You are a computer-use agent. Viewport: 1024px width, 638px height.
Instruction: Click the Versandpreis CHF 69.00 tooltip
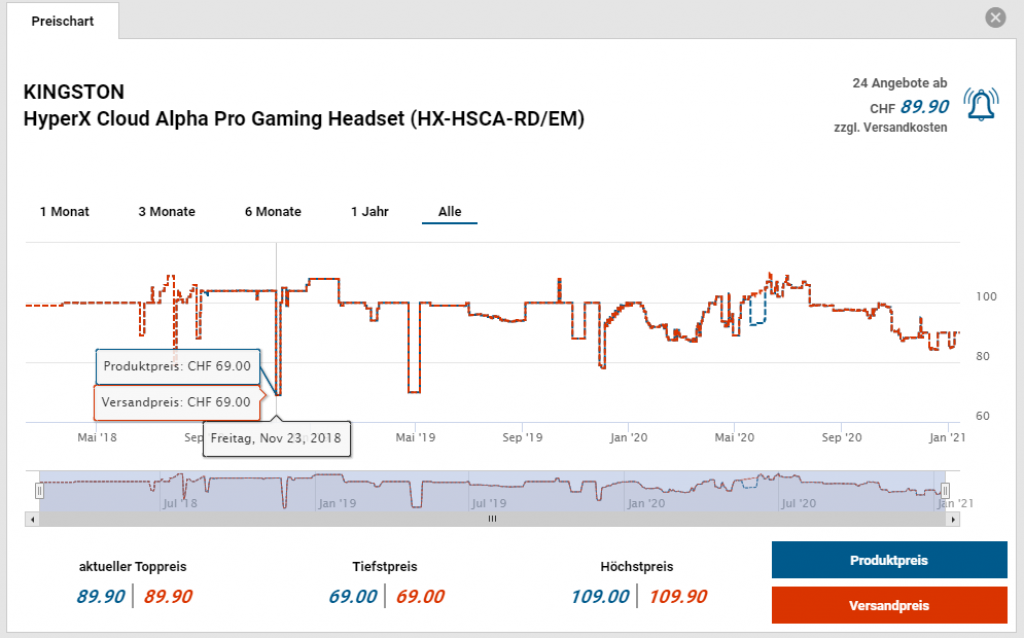tap(177, 402)
